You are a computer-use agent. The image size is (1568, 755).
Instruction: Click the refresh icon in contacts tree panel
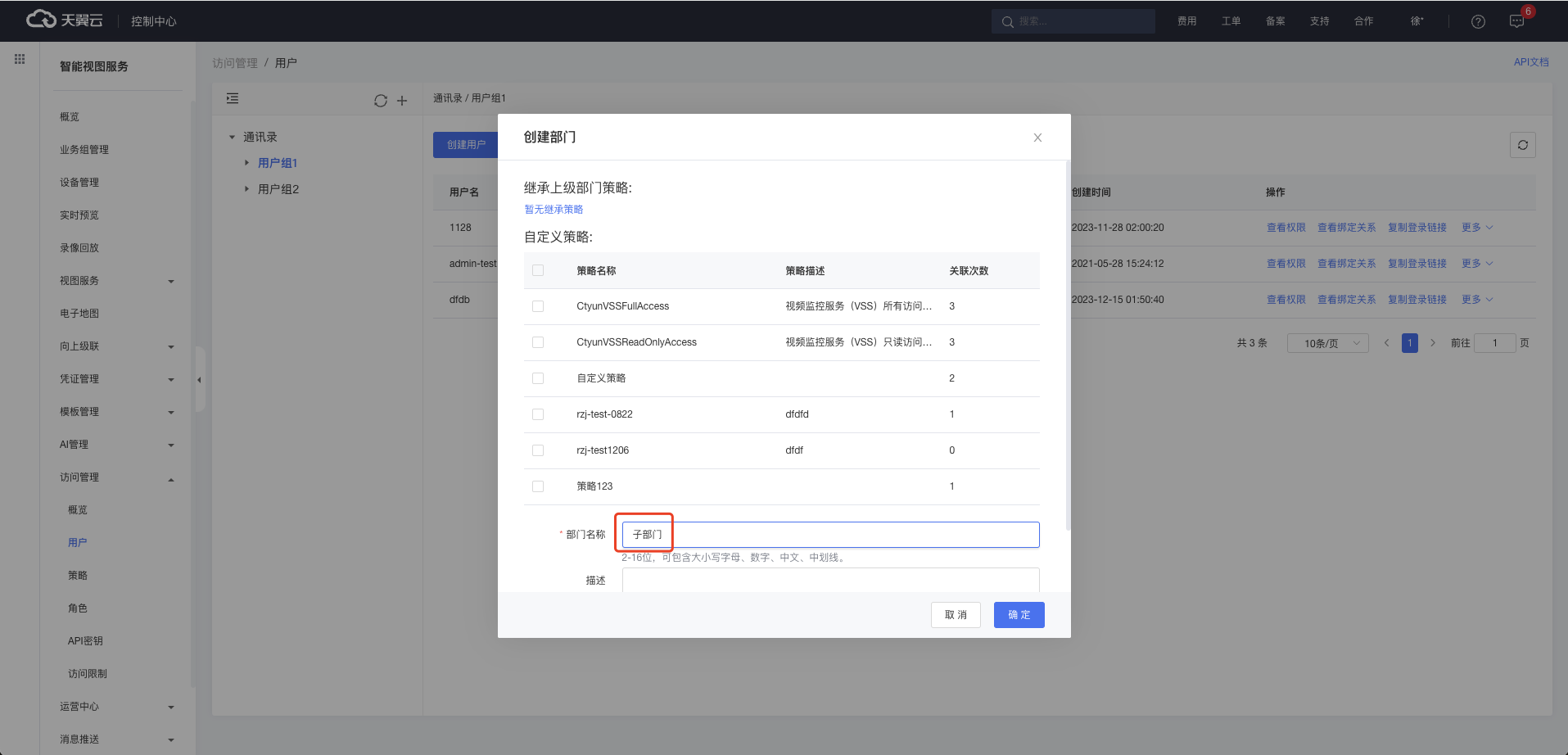click(381, 101)
